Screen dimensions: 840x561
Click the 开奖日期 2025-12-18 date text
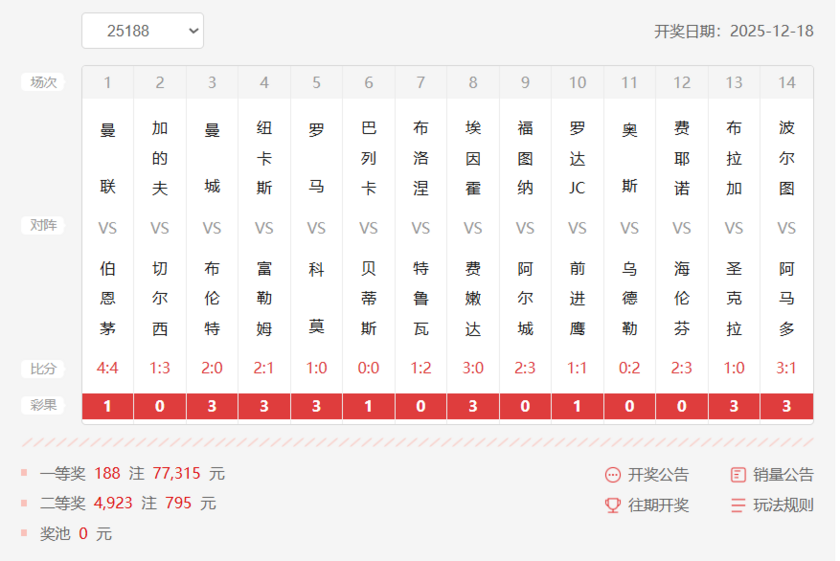(733, 31)
